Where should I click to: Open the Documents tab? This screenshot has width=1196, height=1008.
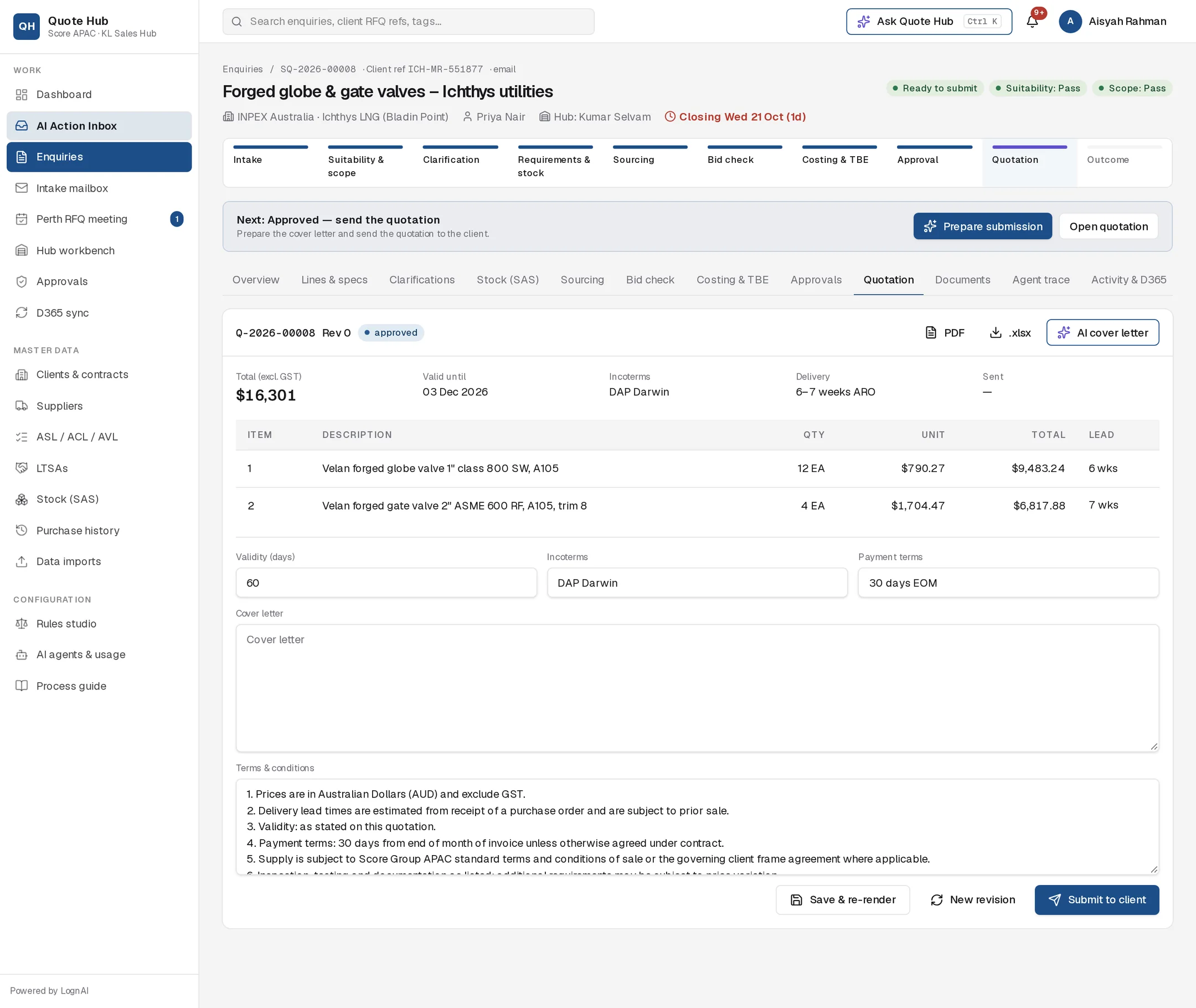pyautogui.click(x=962, y=280)
